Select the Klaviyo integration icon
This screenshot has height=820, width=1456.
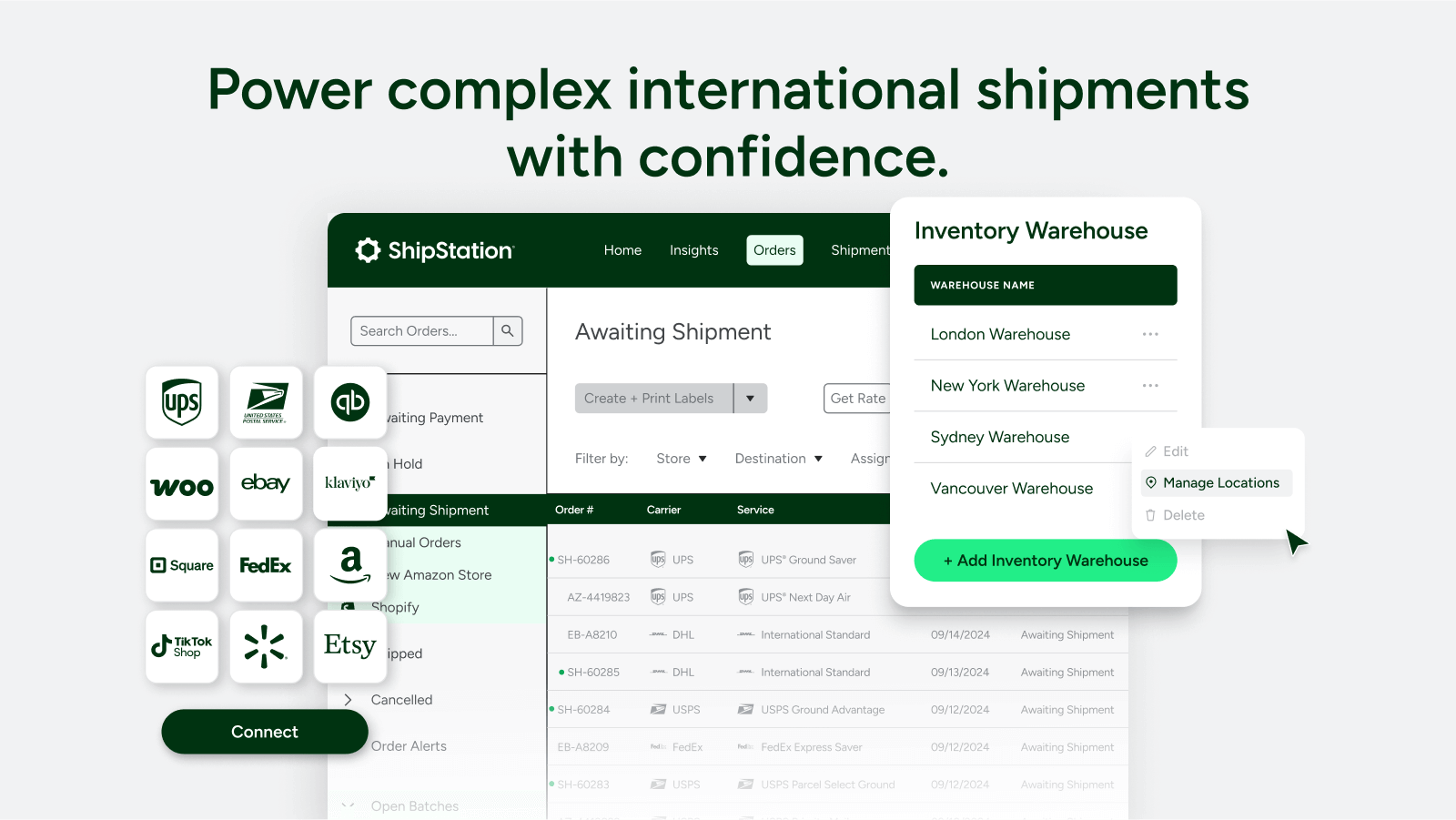[350, 484]
